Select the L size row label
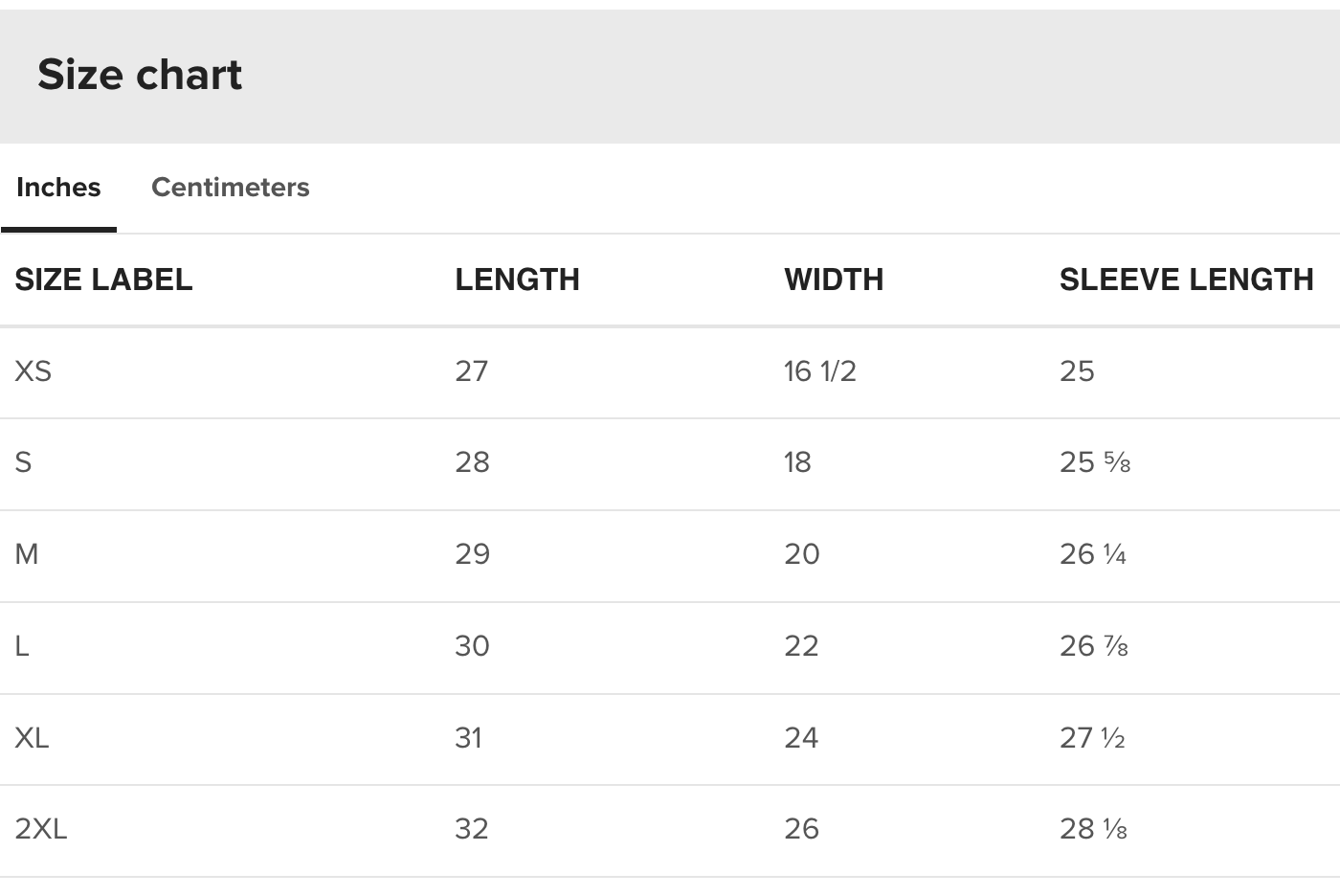 click(x=22, y=646)
